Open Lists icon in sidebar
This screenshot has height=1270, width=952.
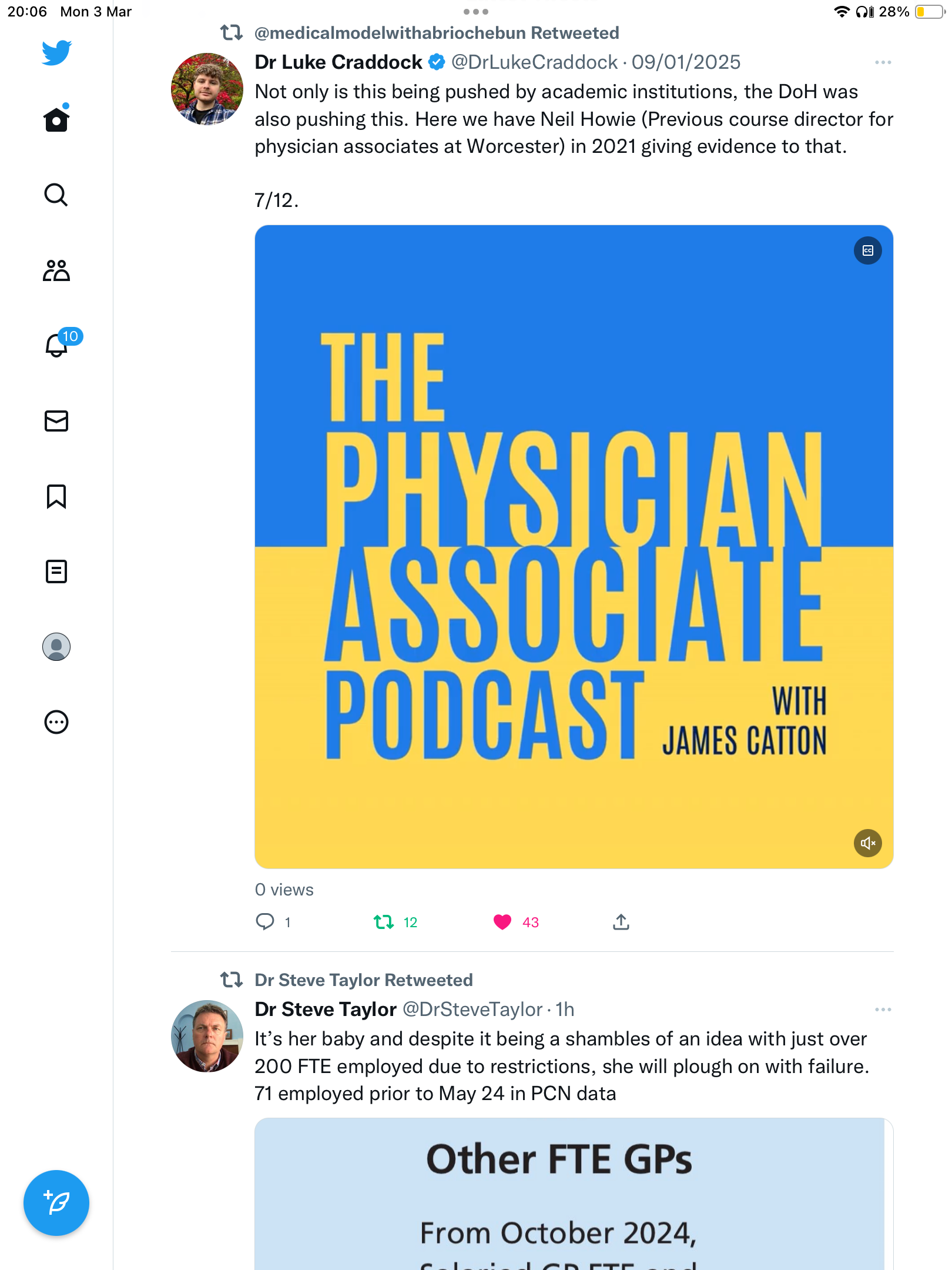(x=56, y=571)
